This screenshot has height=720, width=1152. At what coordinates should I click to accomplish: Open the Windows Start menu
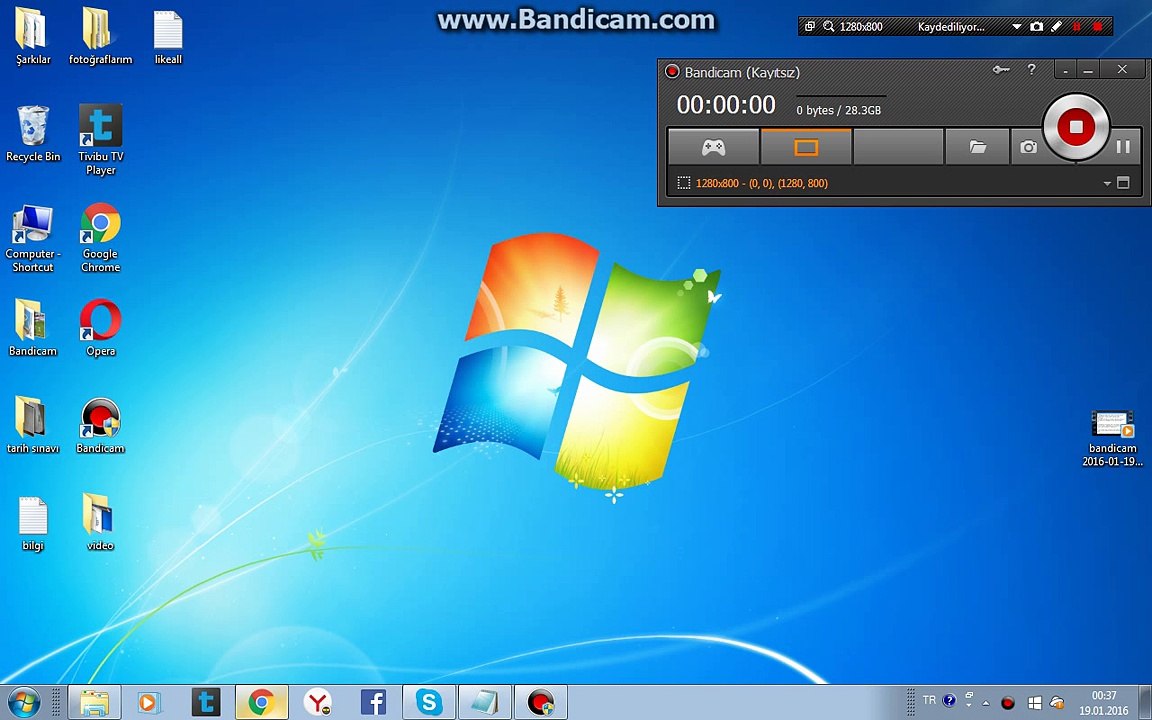24,702
